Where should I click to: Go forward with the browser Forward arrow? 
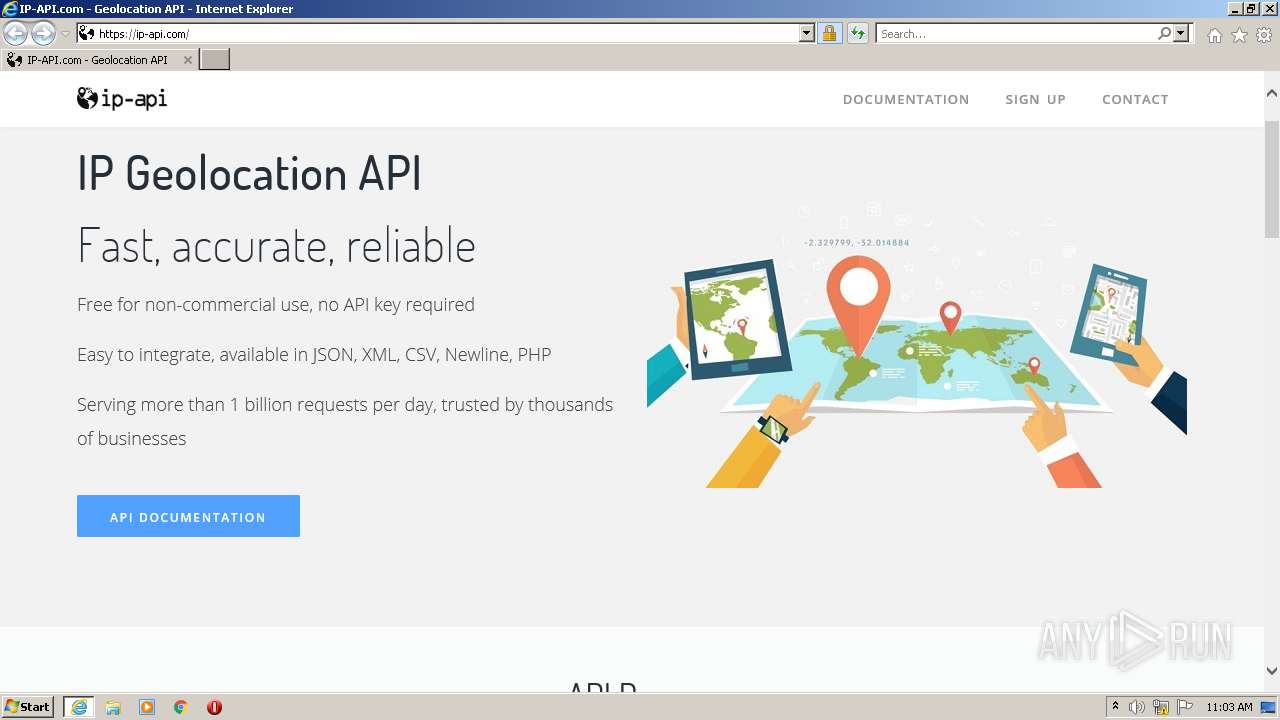coord(43,33)
